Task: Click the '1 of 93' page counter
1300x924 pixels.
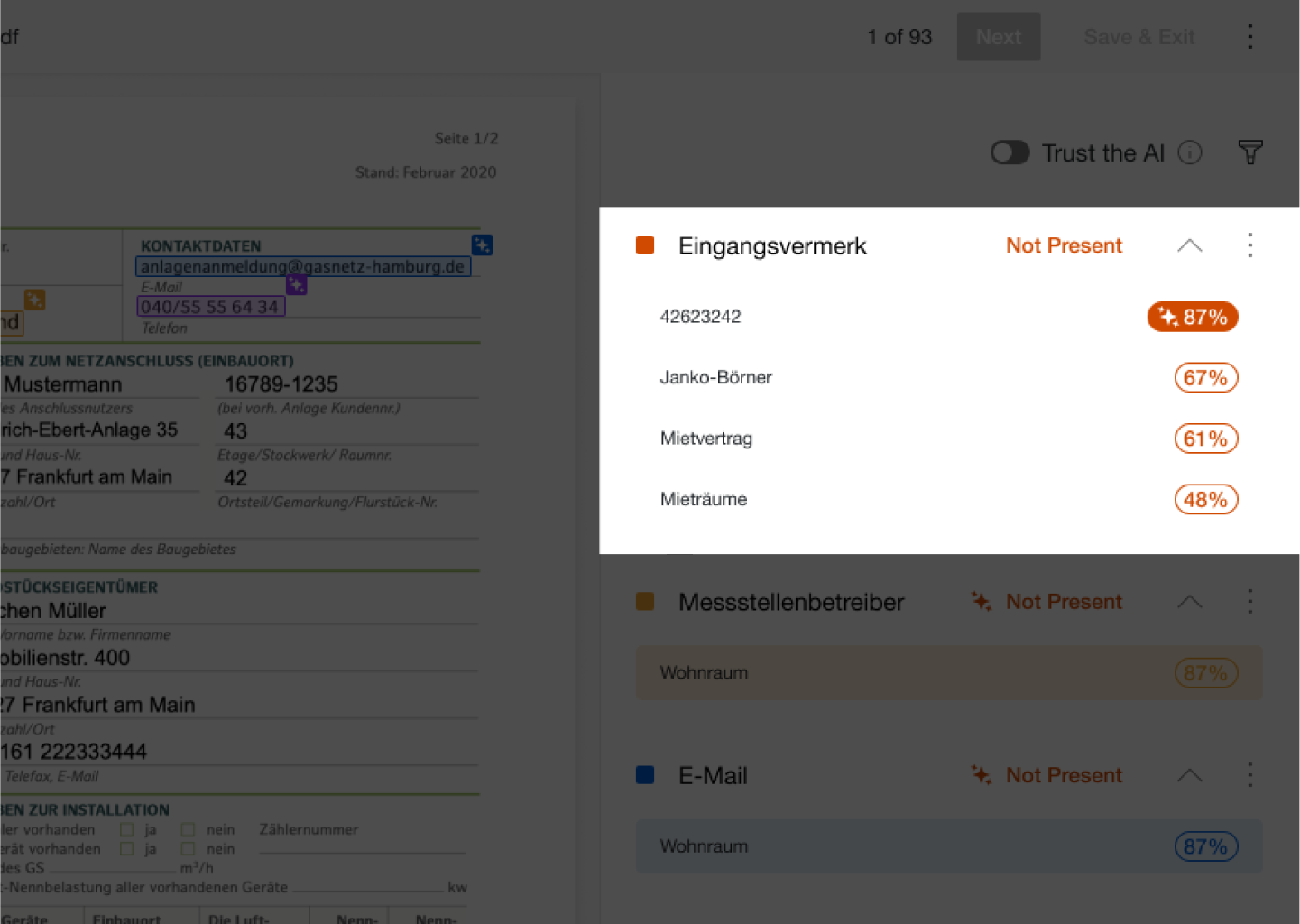Action: (x=899, y=37)
